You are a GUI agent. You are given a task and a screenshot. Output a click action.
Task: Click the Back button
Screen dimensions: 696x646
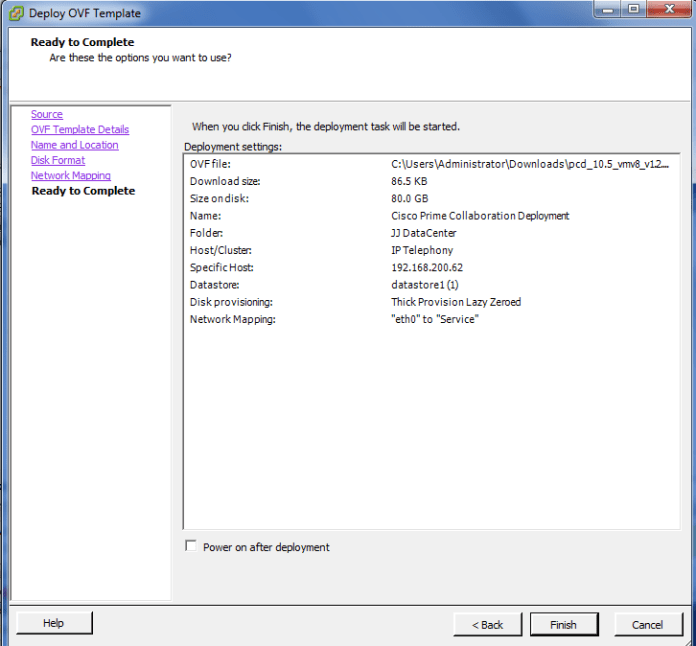tap(487, 624)
